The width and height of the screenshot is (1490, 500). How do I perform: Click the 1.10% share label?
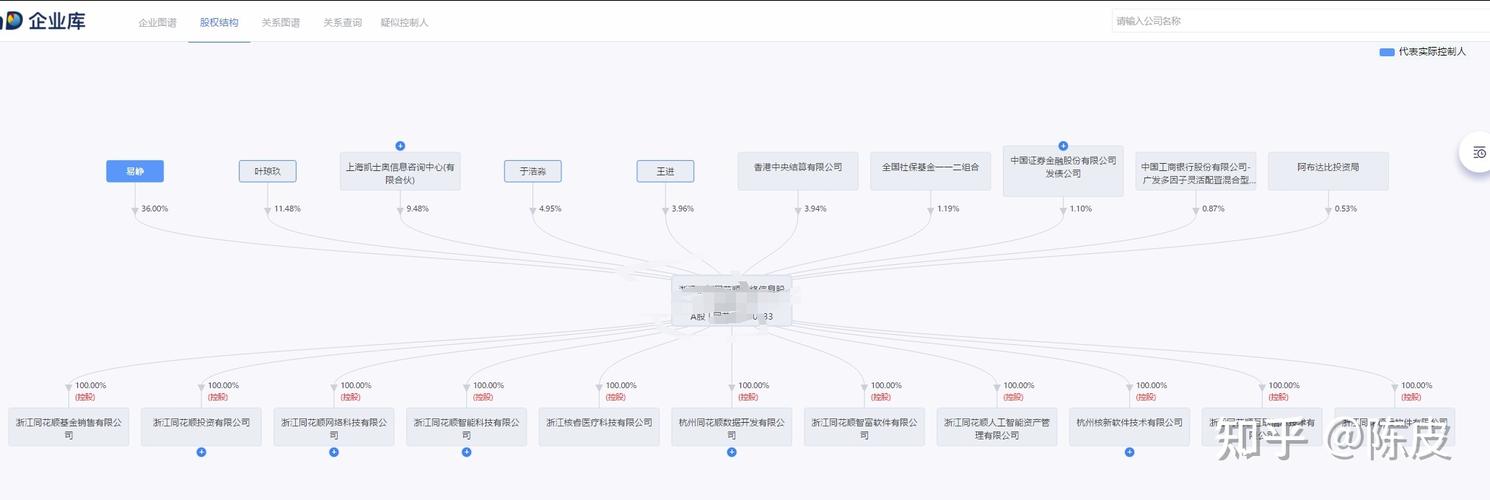[x=1081, y=209]
